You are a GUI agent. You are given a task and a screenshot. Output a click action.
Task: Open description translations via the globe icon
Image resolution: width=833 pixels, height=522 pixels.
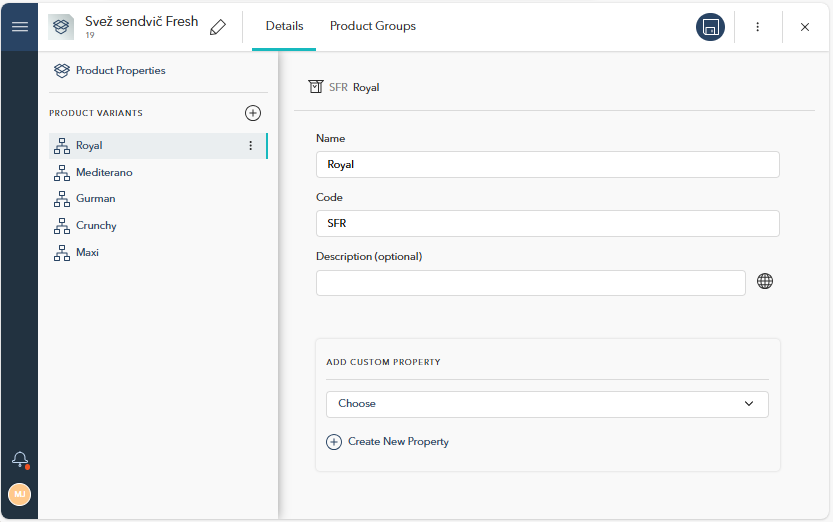coord(765,281)
